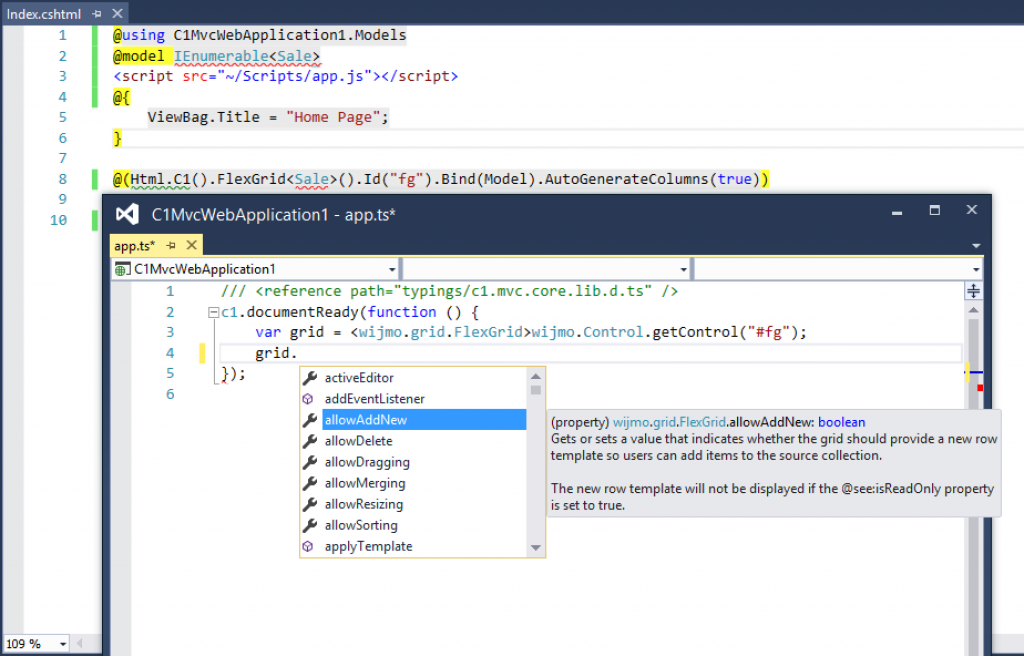
Task: Open the rightmost member navigation dropdown
Action: (x=976, y=269)
